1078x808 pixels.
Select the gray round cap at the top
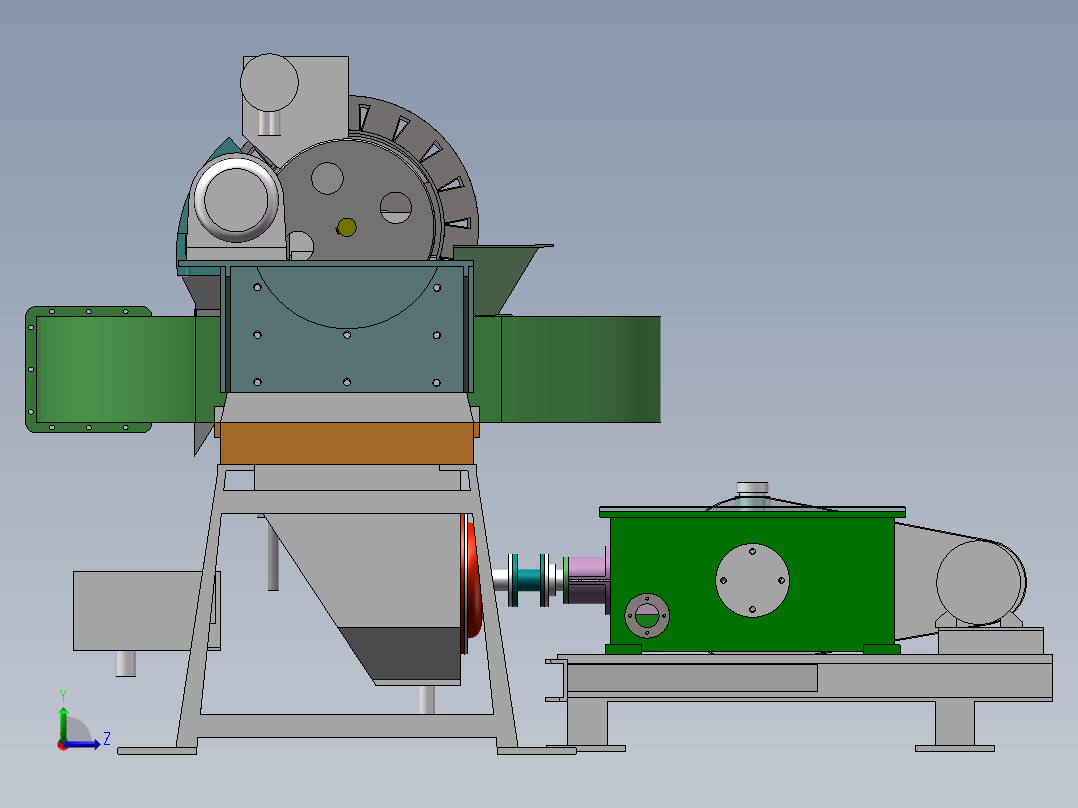[269, 83]
